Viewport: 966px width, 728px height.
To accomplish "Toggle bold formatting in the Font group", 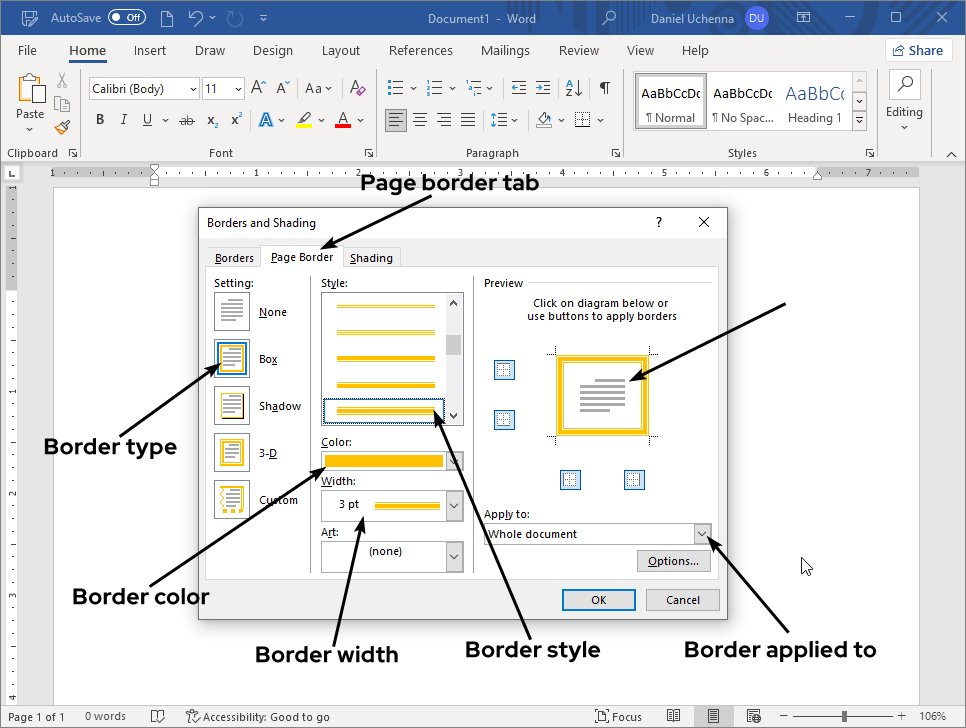I will pyautogui.click(x=99, y=119).
